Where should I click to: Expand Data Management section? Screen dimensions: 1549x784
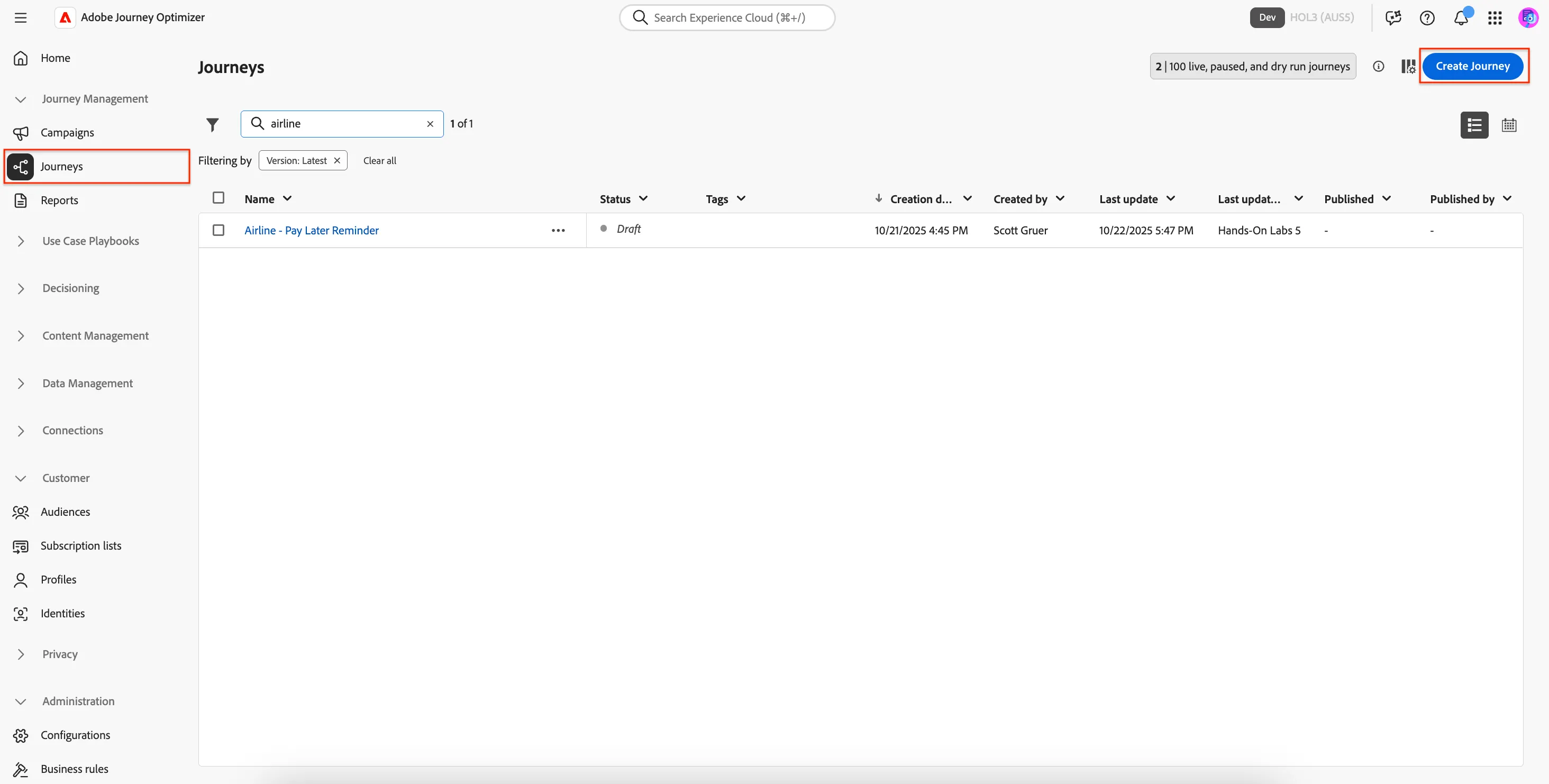click(21, 383)
